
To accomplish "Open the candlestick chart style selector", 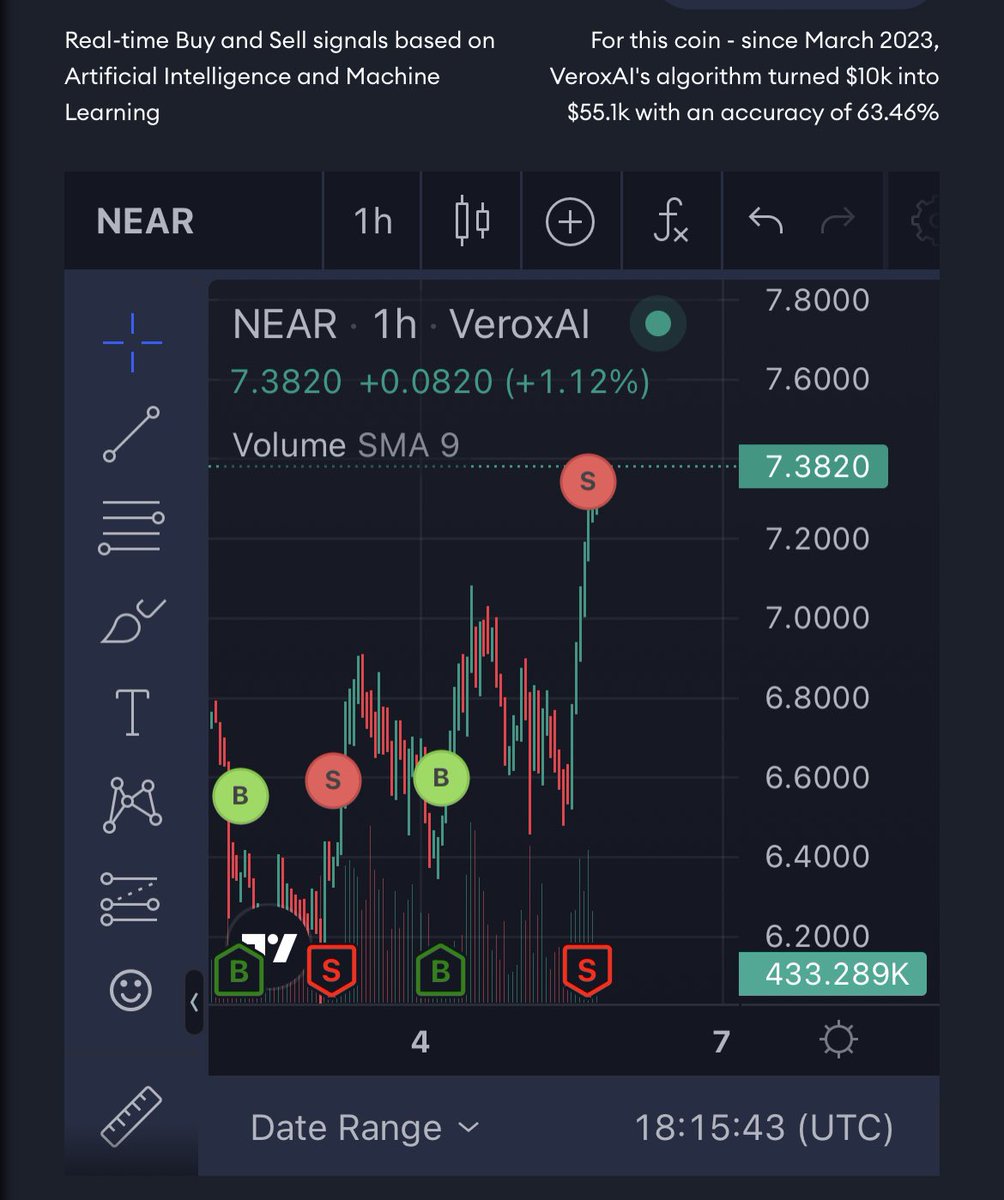I will click(x=472, y=221).
